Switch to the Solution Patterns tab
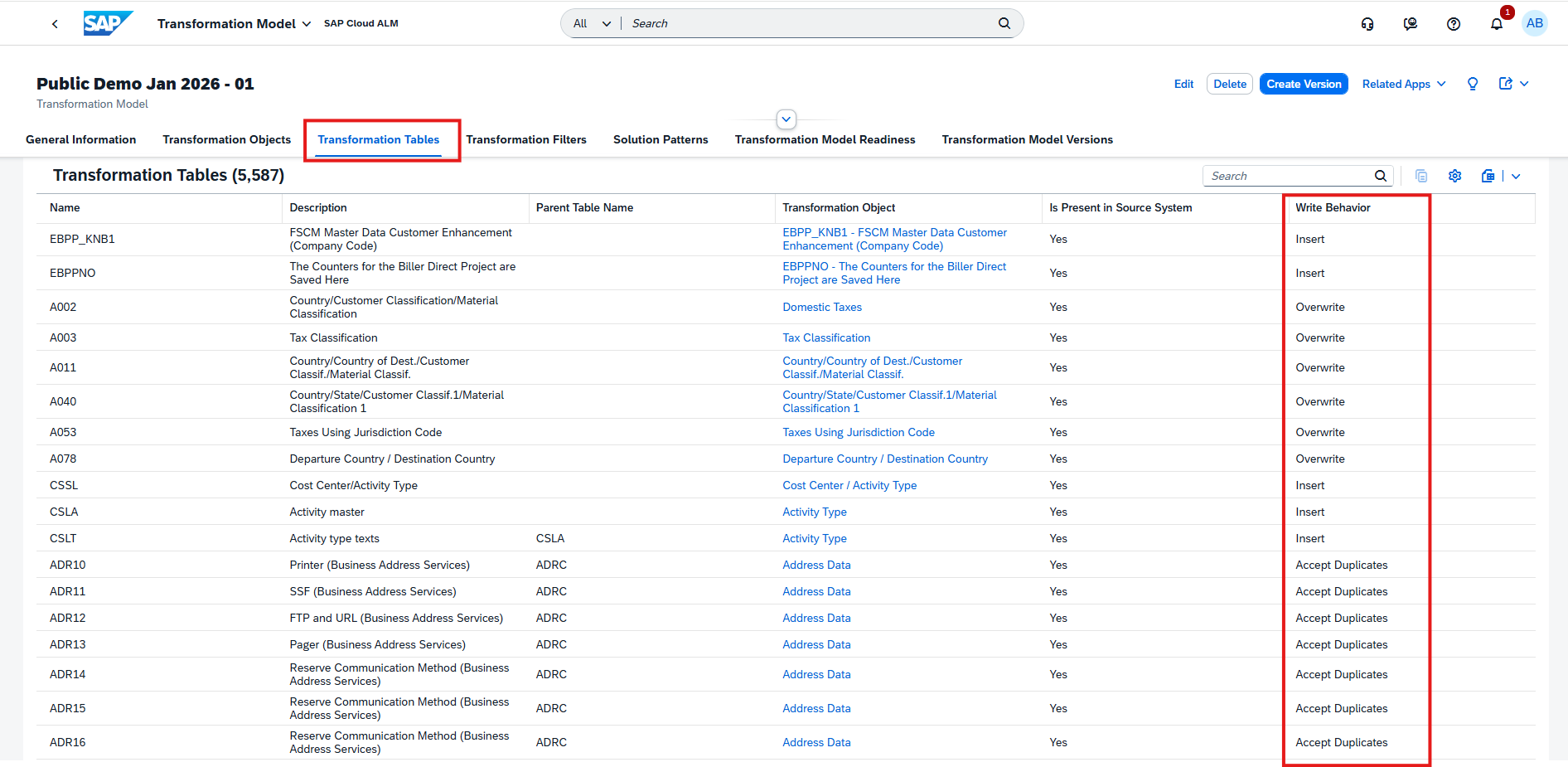Image resolution: width=1568 pixels, height=767 pixels. pyautogui.click(x=661, y=139)
